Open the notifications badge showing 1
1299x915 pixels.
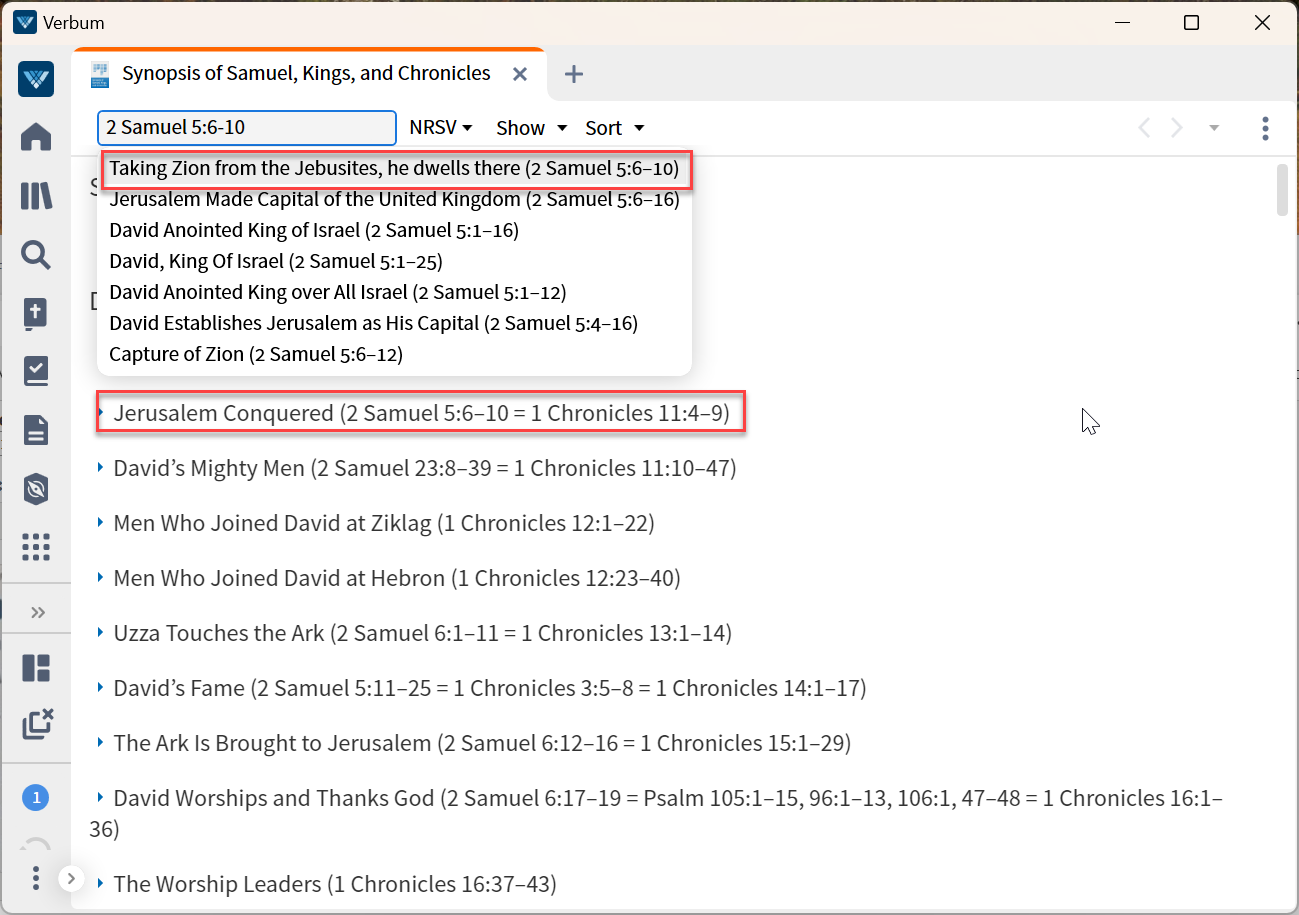click(36, 797)
